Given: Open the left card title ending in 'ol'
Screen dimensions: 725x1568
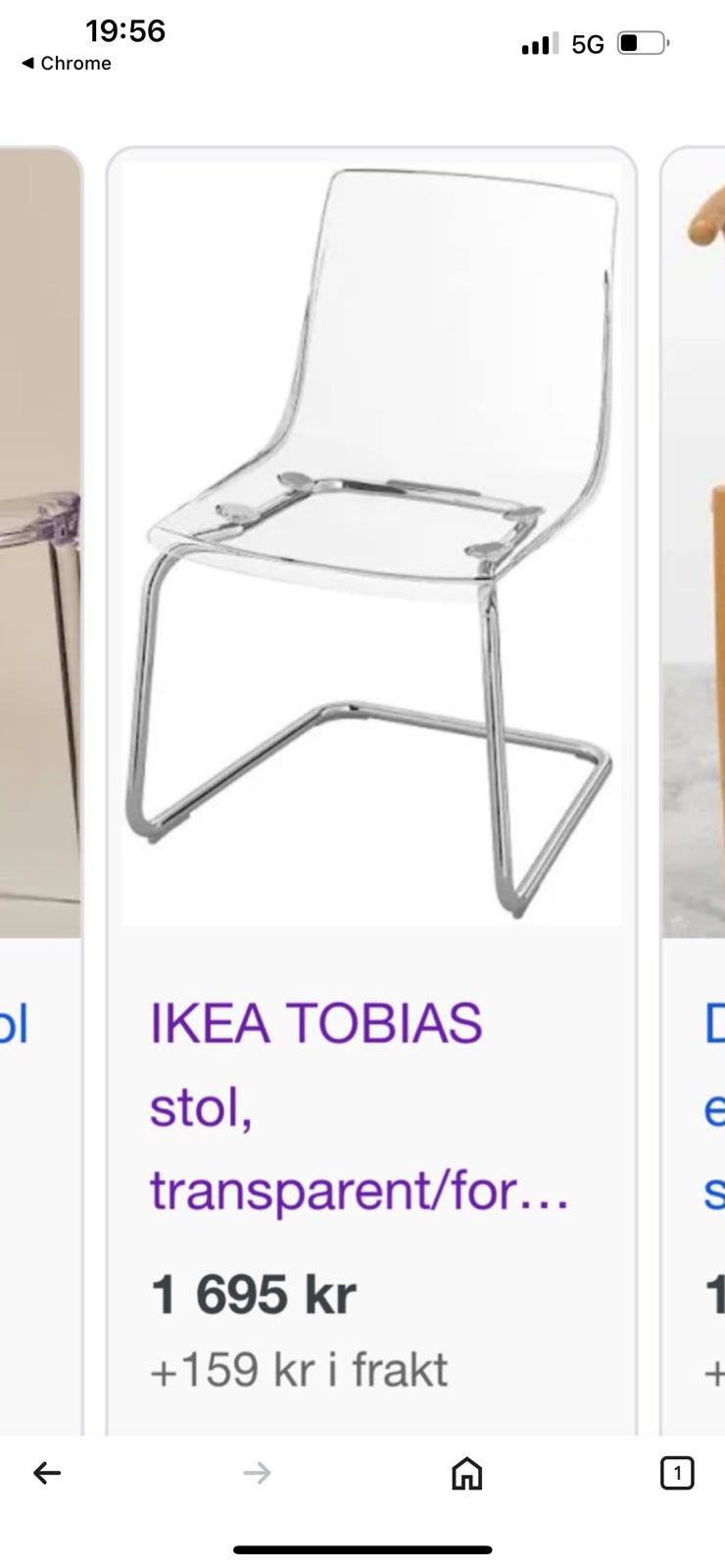Looking at the screenshot, I should click(14, 1024).
